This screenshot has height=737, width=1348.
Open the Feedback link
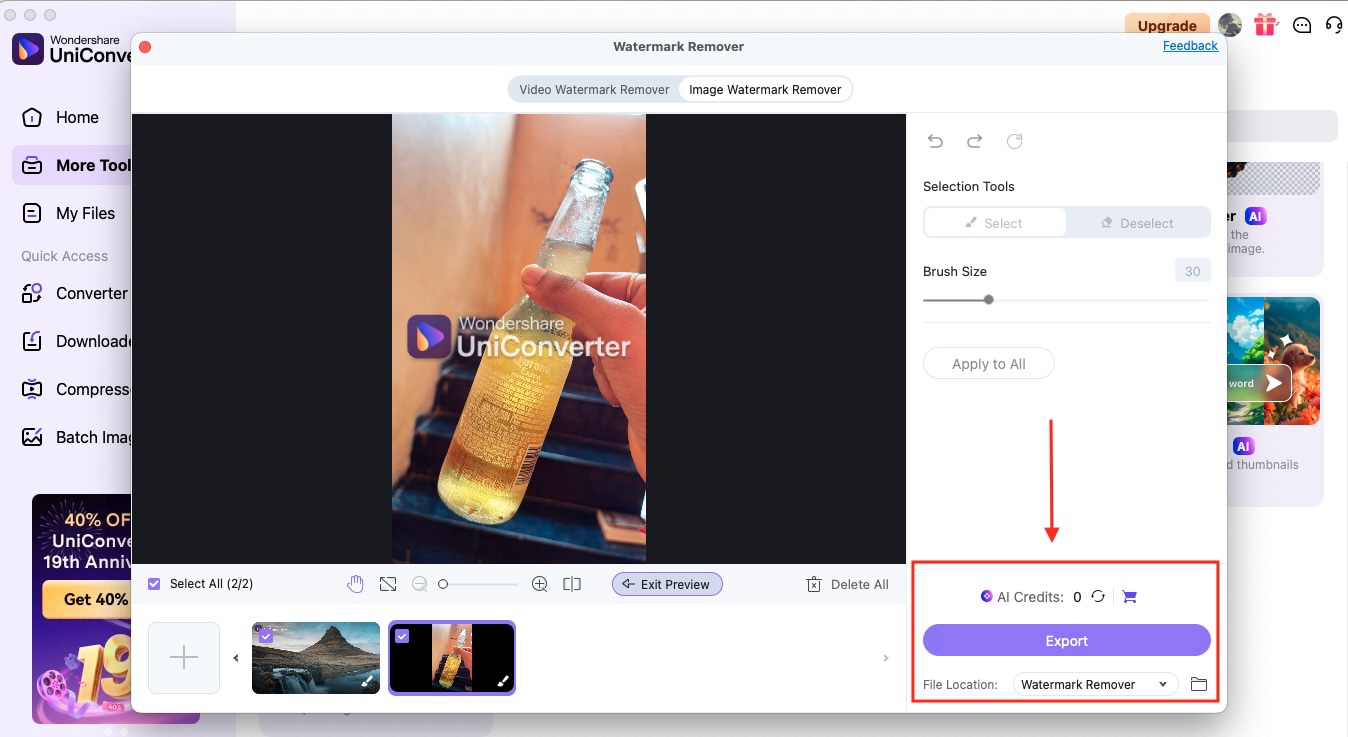pyautogui.click(x=1190, y=46)
